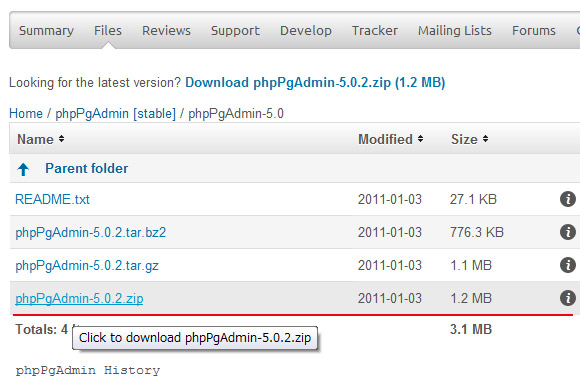Image resolution: width=580 pixels, height=380 pixels.
Task: Switch to the Summary tab
Action: click(46, 30)
